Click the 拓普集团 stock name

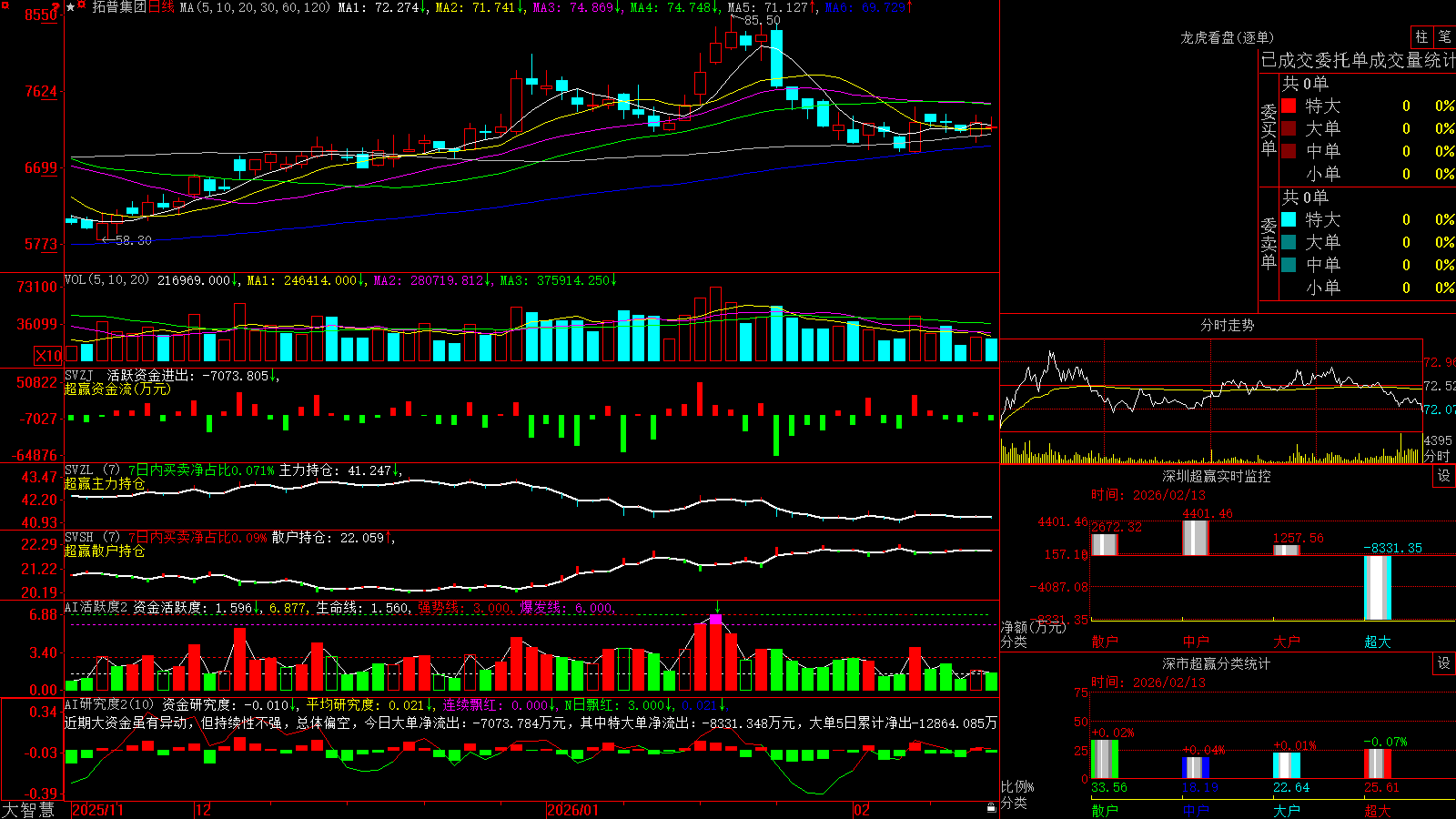[119, 7]
